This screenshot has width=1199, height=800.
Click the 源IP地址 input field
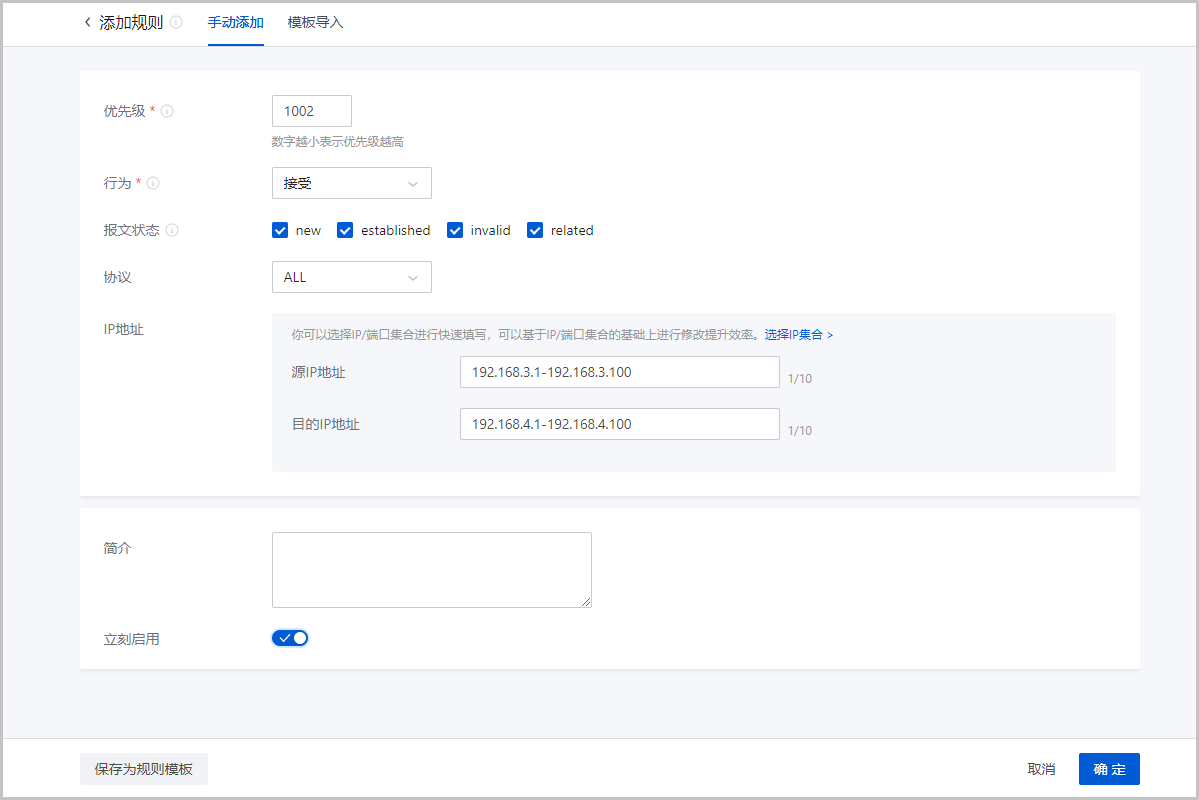coord(619,372)
